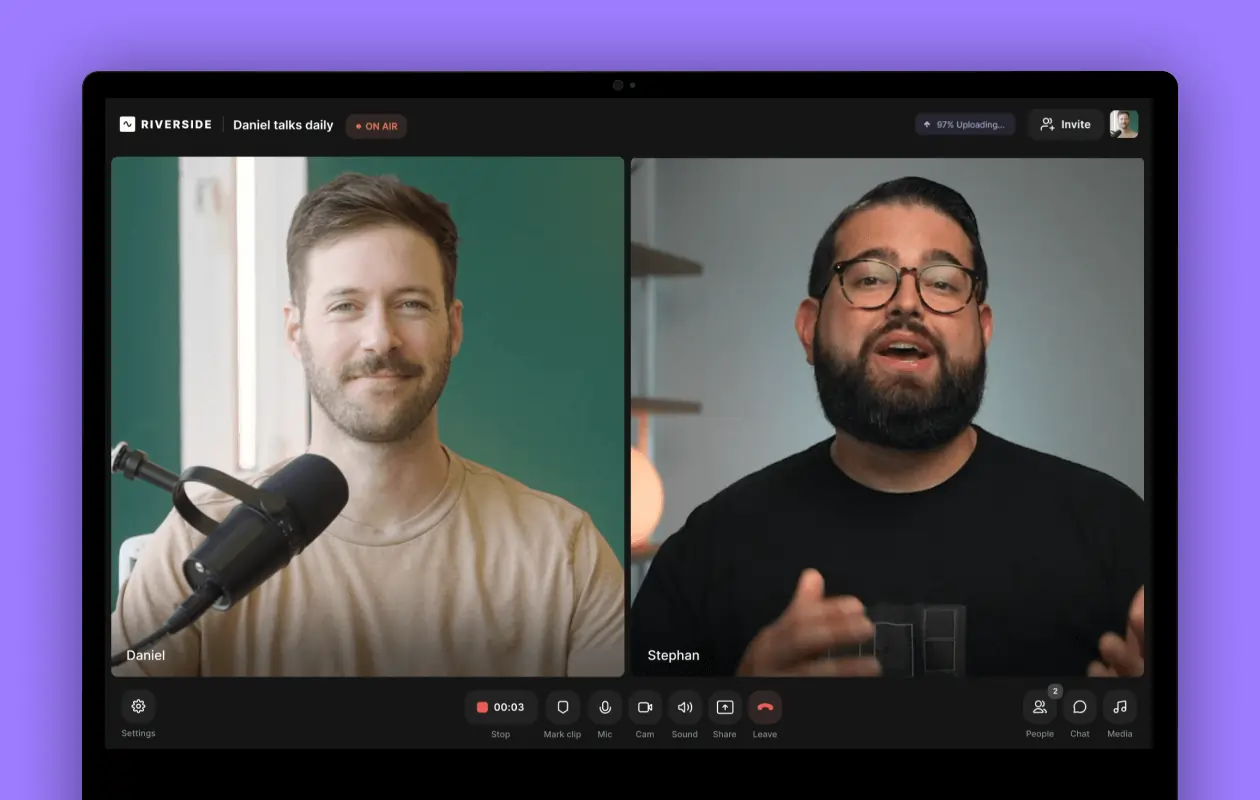Click the Riverside logo
1260x800 pixels.
165,124
